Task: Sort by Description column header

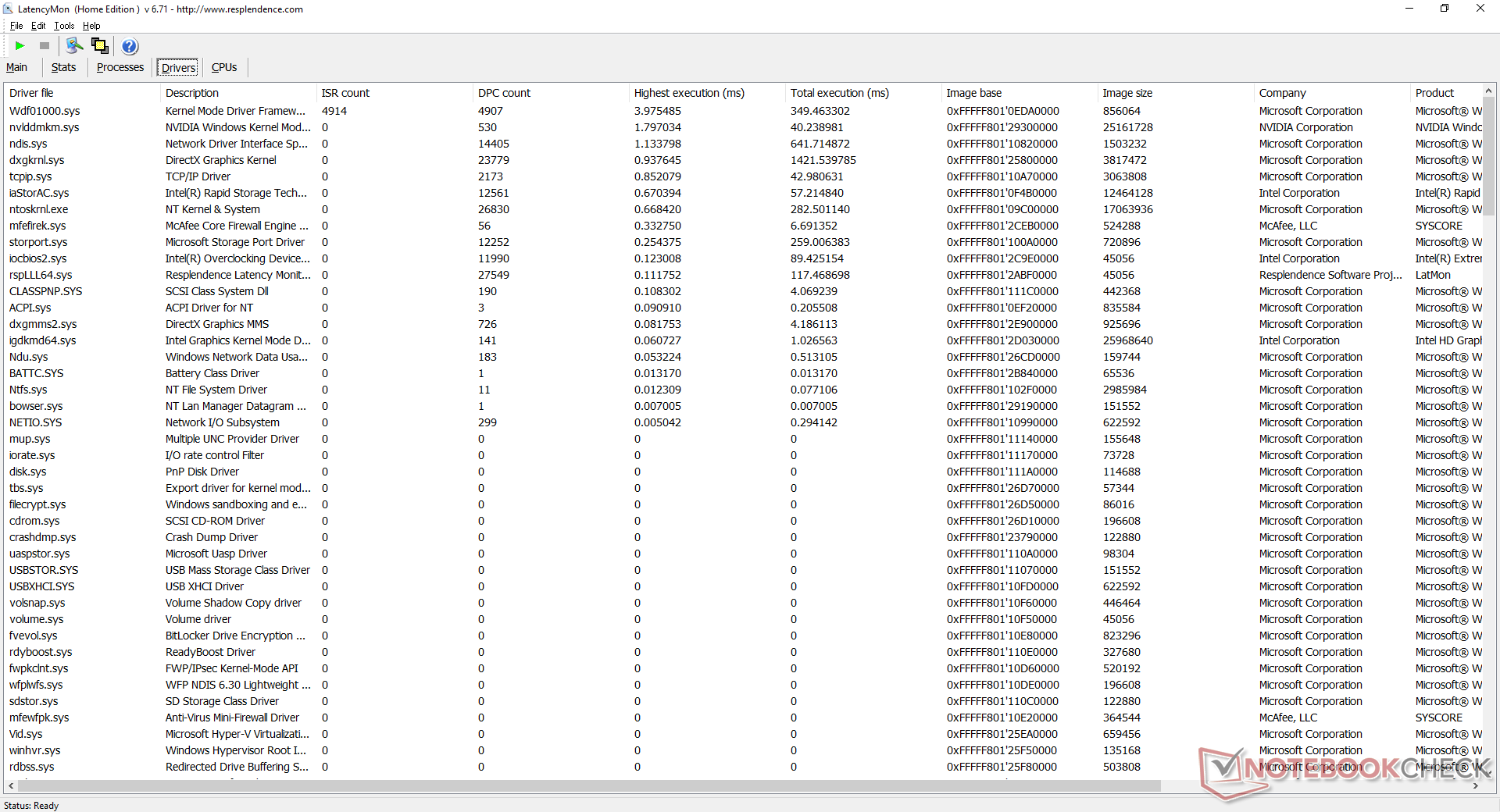Action: click(x=238, y=93)
